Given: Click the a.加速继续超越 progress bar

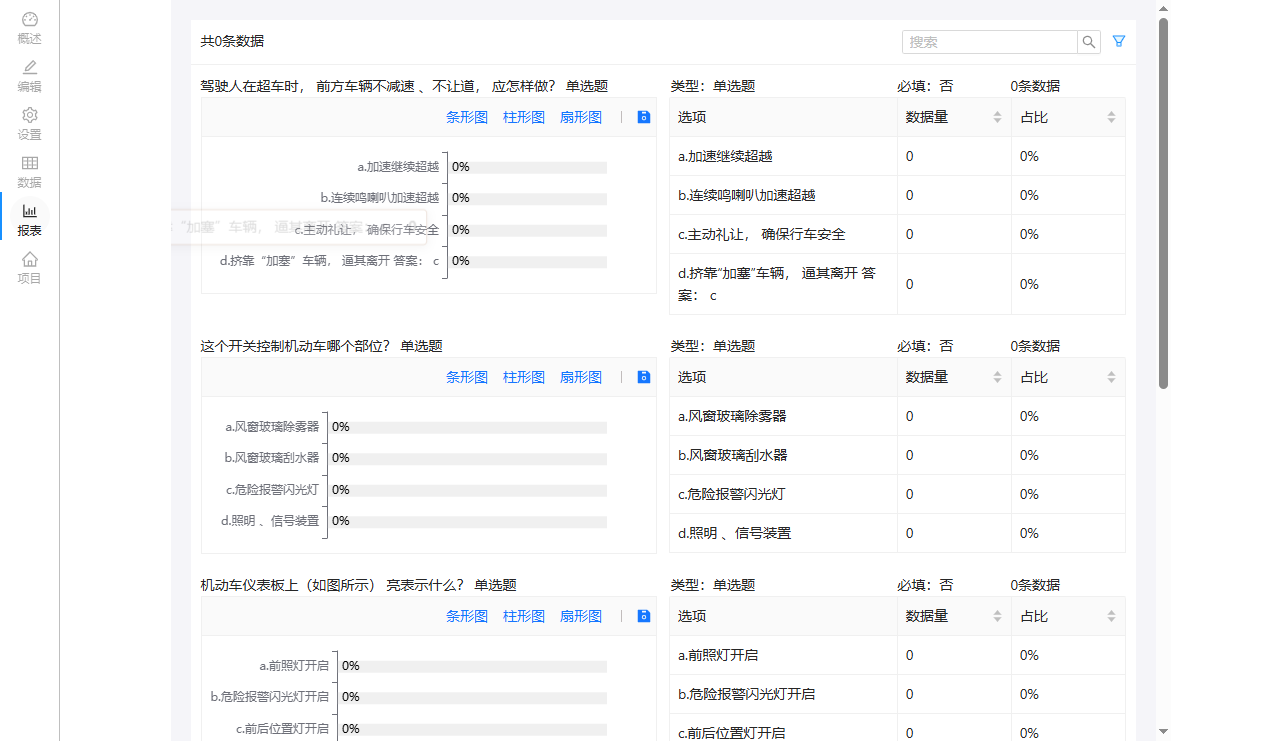Looking at the screenshot, I should (x=529, y=168).
